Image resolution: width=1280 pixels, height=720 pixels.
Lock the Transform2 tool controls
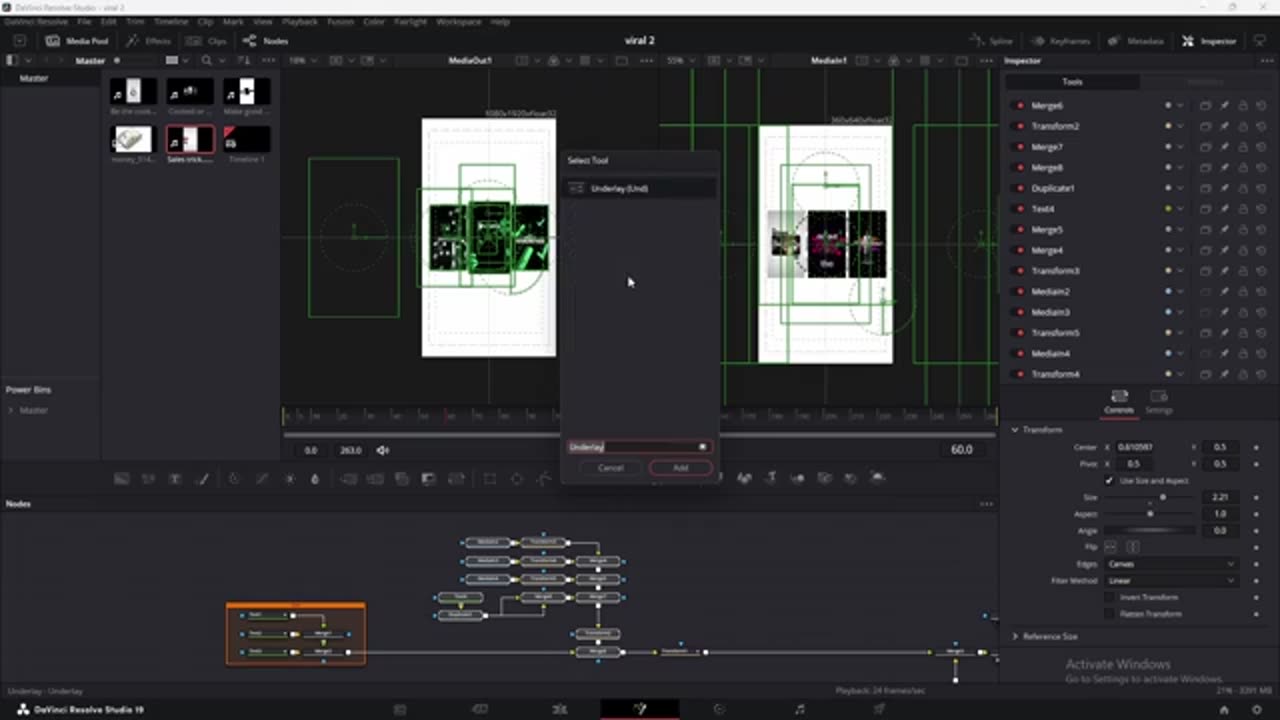tap(1243, 126)
